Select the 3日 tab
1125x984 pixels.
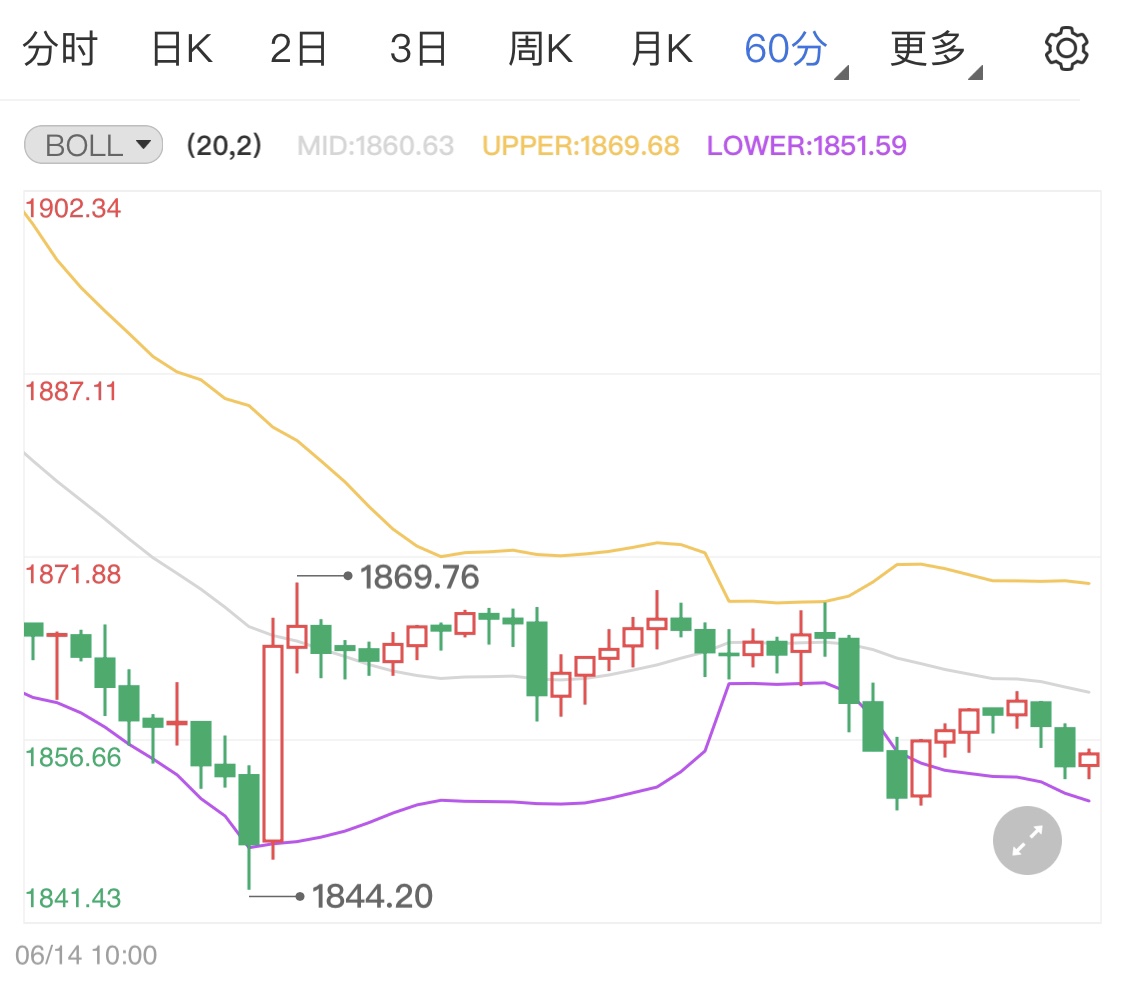point(418,50)
